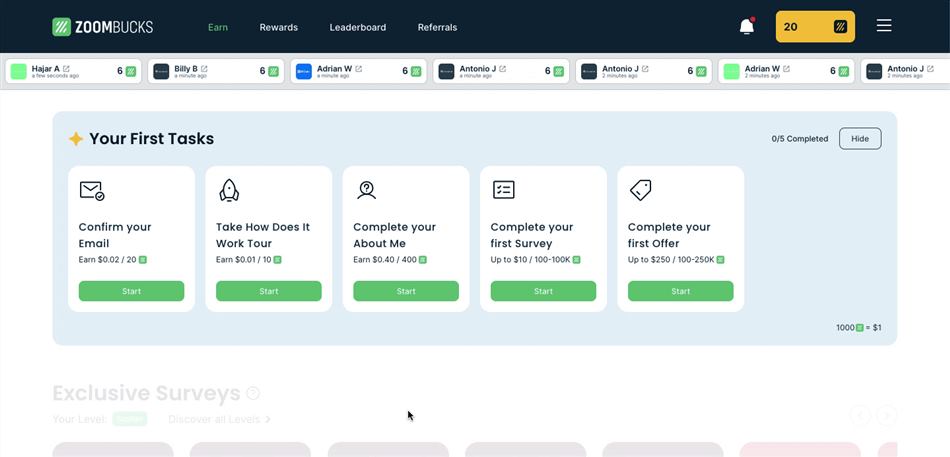Click the checklist icon on first Survey card
This screenshot has width=950, height=457.
tap(503, 190)
